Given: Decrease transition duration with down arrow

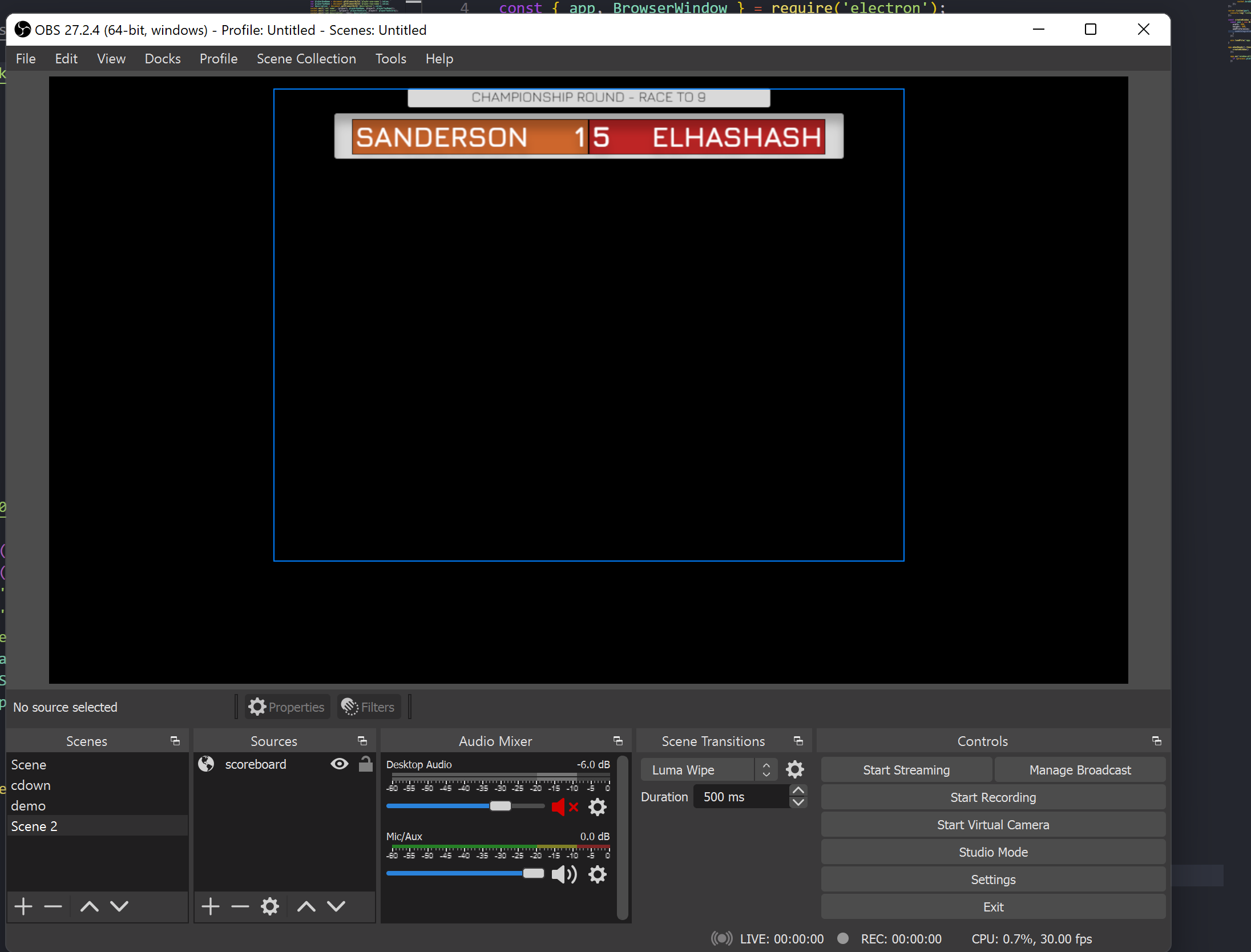Looking at the screenshot, I should [x=798, y=802].
